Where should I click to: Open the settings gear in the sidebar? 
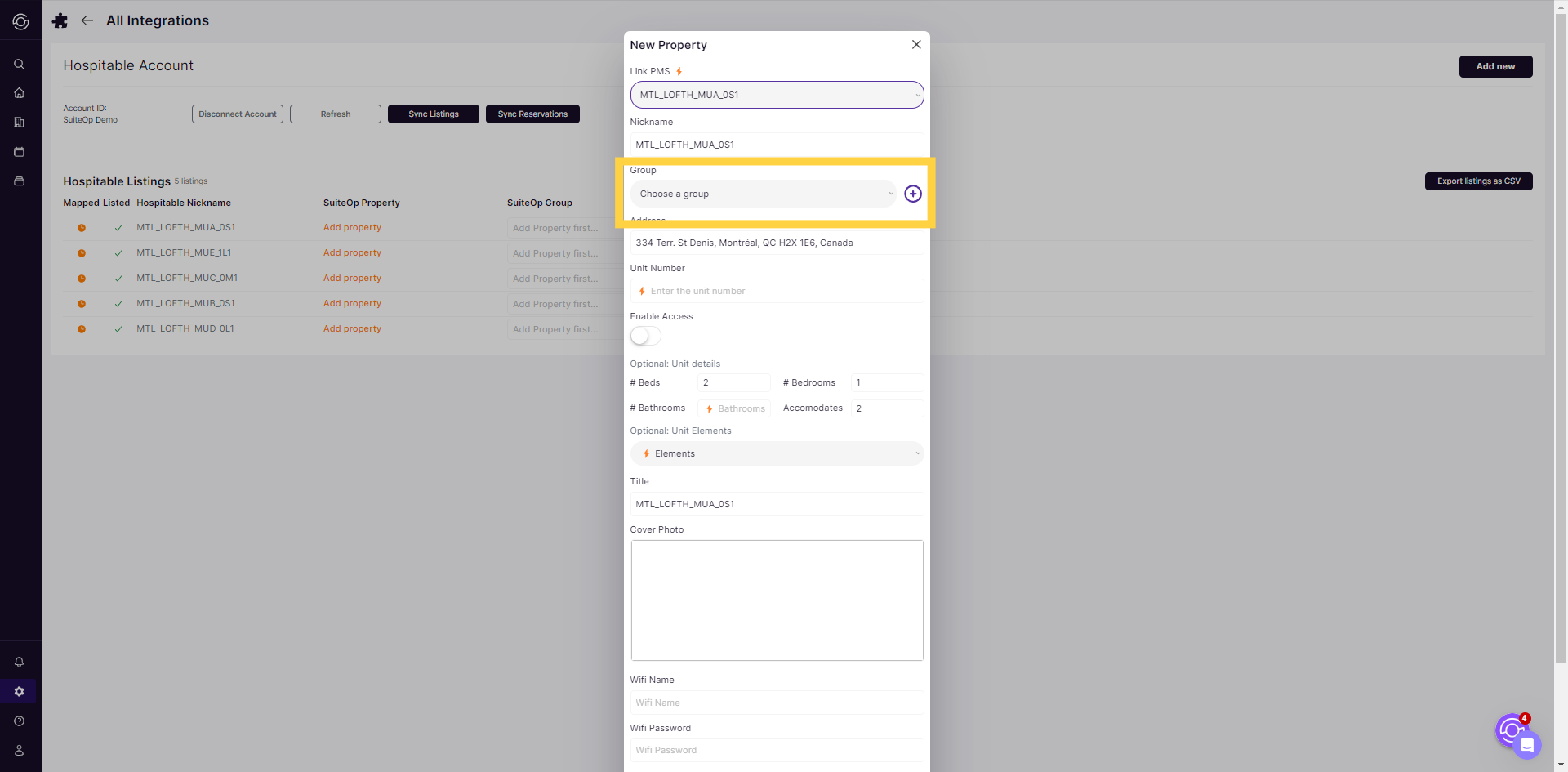[x=20, y=691]
